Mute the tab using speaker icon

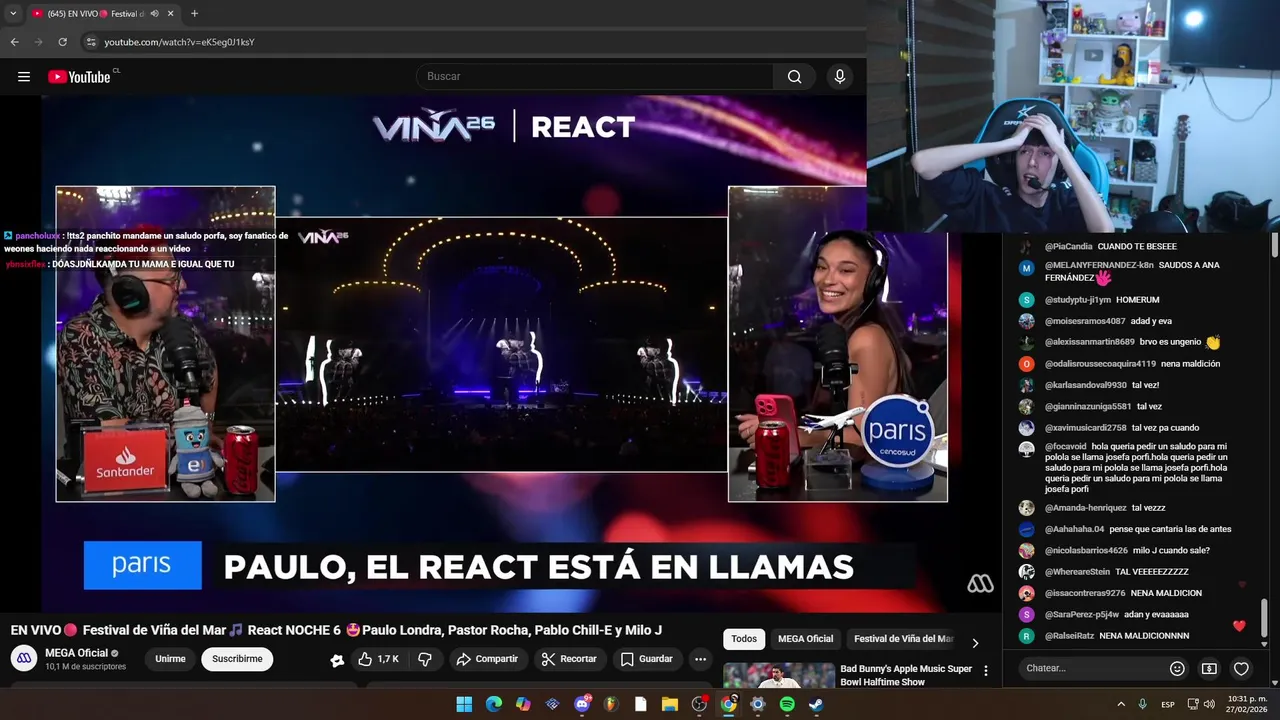click(x=155, y=14)
